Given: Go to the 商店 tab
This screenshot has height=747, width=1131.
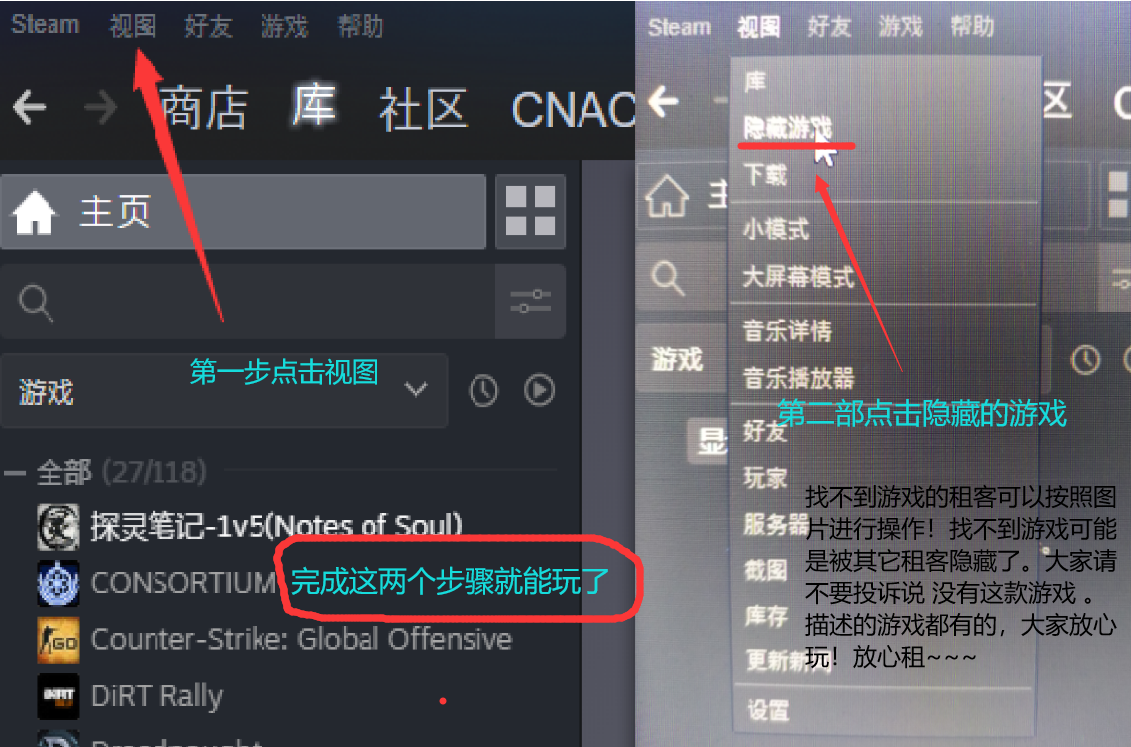Looking at the screenshot, I should [203, 108].
